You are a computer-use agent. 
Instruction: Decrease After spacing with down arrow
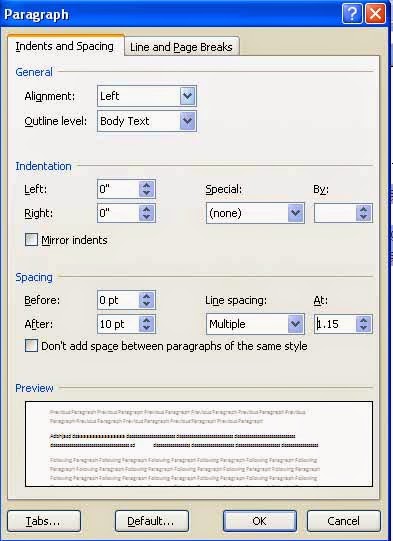click(x=147, y=328)
